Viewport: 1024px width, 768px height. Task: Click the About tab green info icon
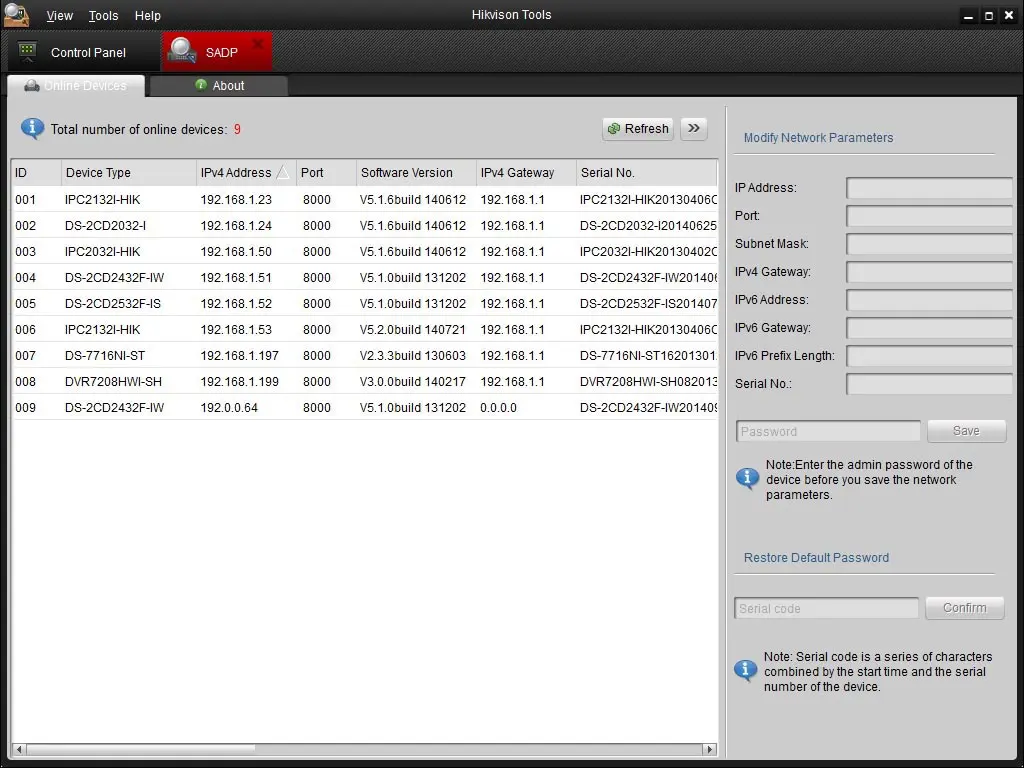click(x=201, y=85)
